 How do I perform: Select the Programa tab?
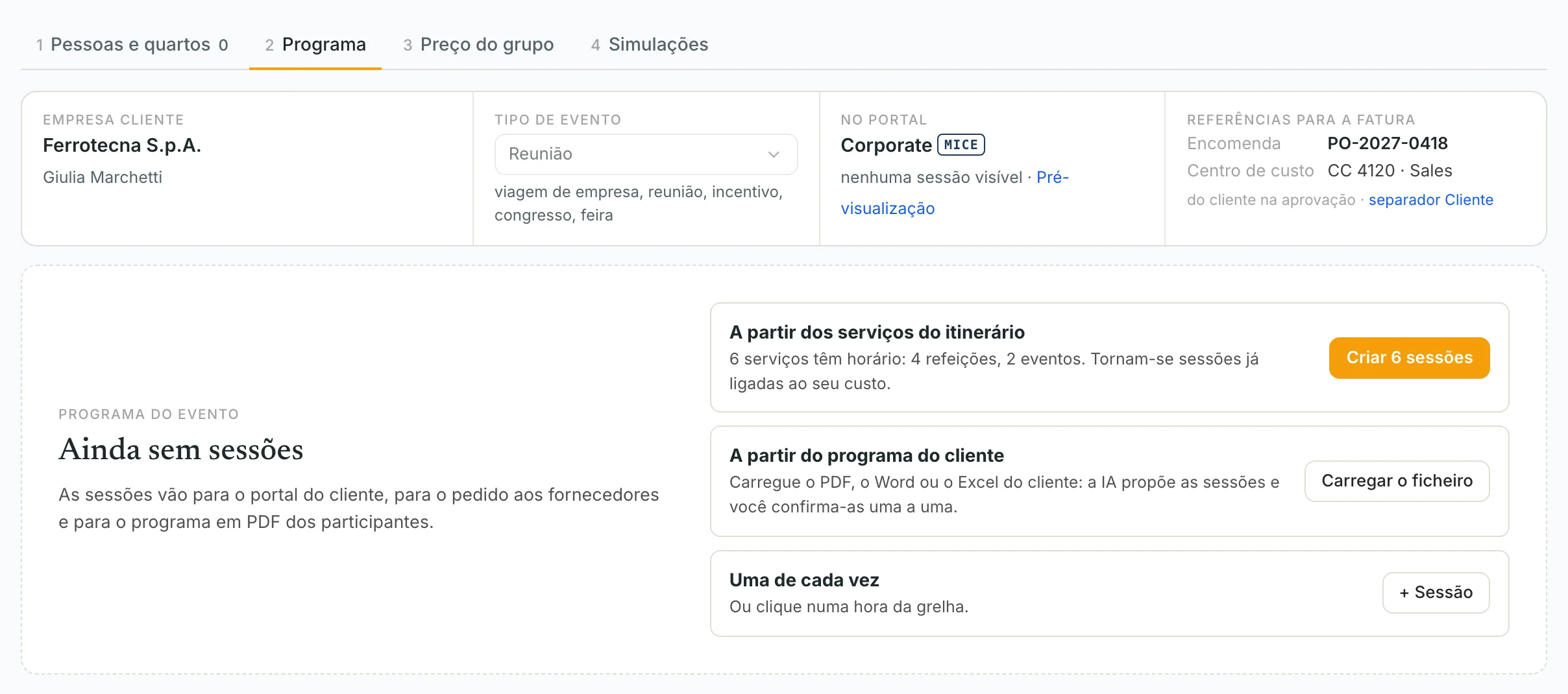point(315,44)
